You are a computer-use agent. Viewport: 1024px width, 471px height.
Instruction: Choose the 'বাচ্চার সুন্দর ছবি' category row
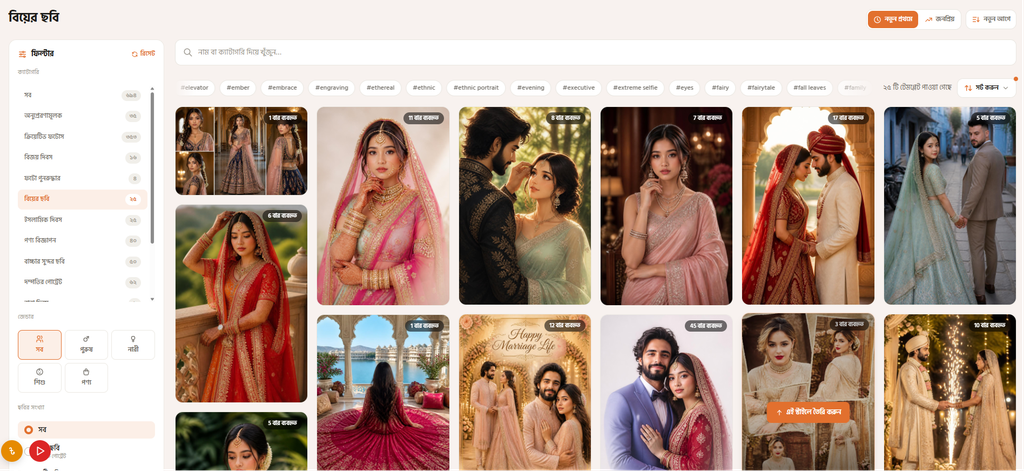pyautogui.click(x=83, y=261)
